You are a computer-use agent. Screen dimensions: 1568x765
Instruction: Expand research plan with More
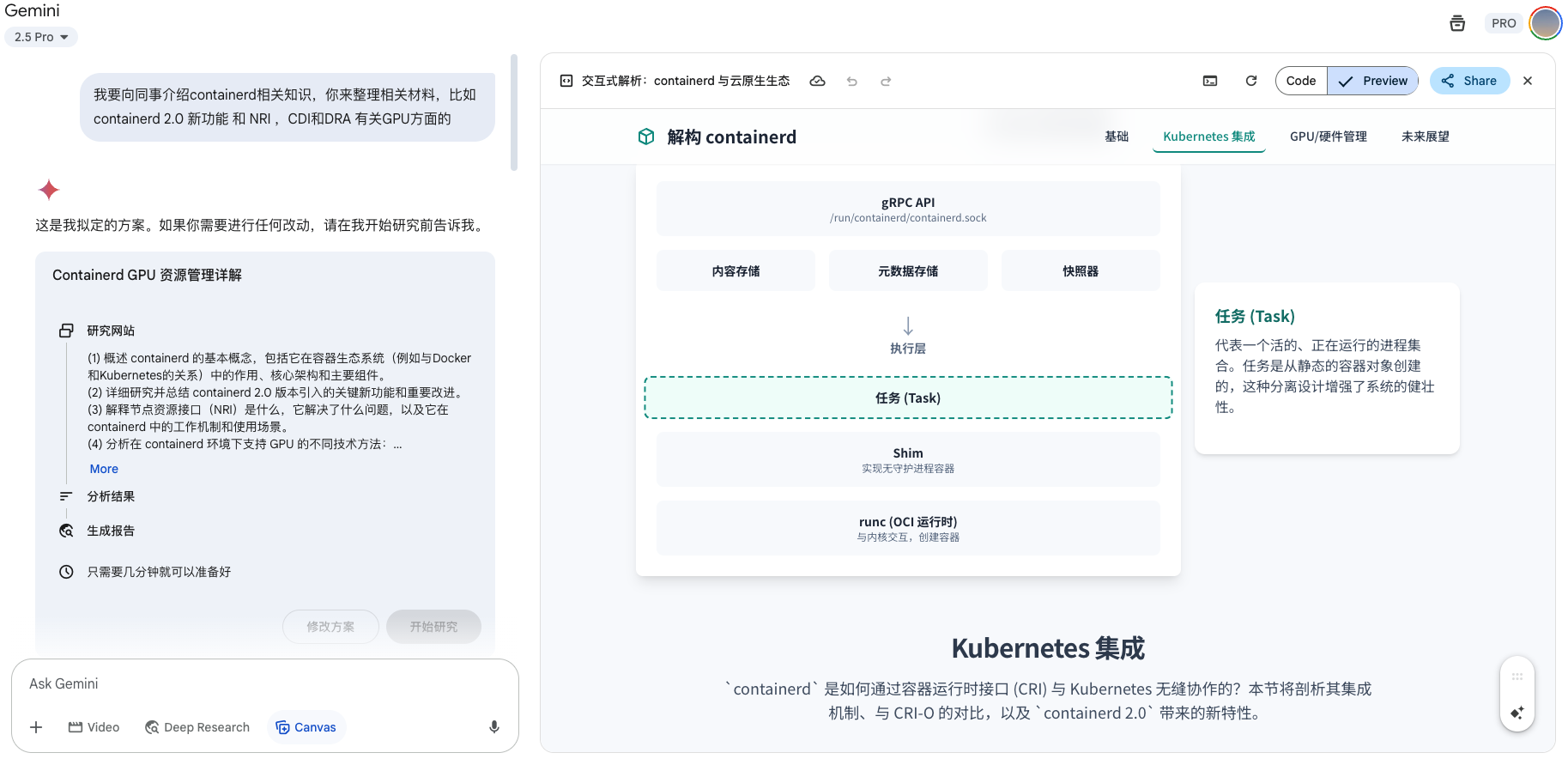coord(104,469)
